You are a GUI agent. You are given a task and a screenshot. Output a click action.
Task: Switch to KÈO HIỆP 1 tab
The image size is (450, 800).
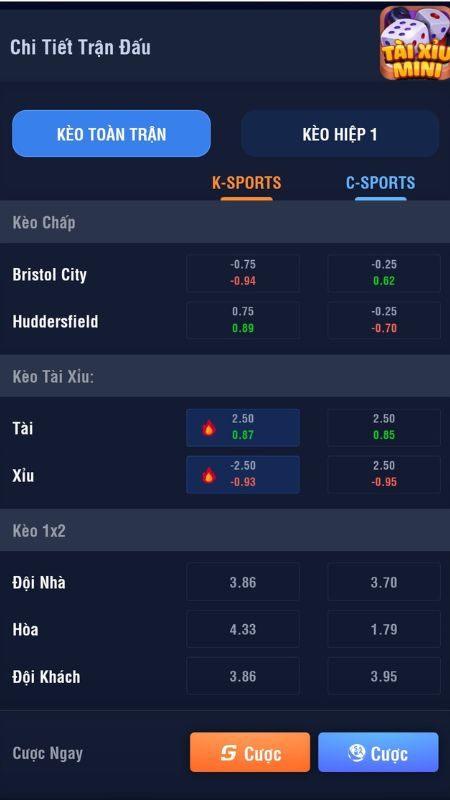[x=340, y=134]
